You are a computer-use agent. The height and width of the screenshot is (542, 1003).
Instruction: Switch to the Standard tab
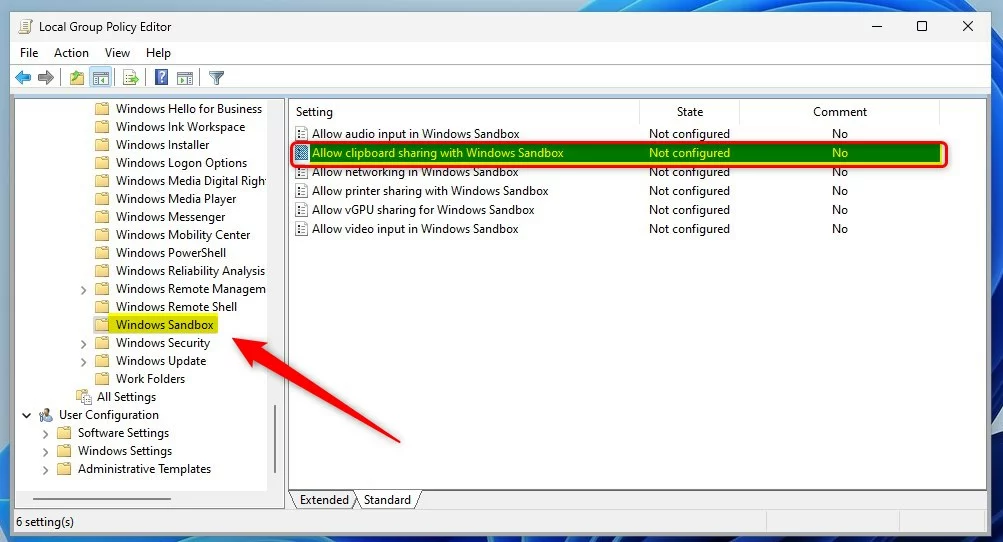tap(387, 500)
